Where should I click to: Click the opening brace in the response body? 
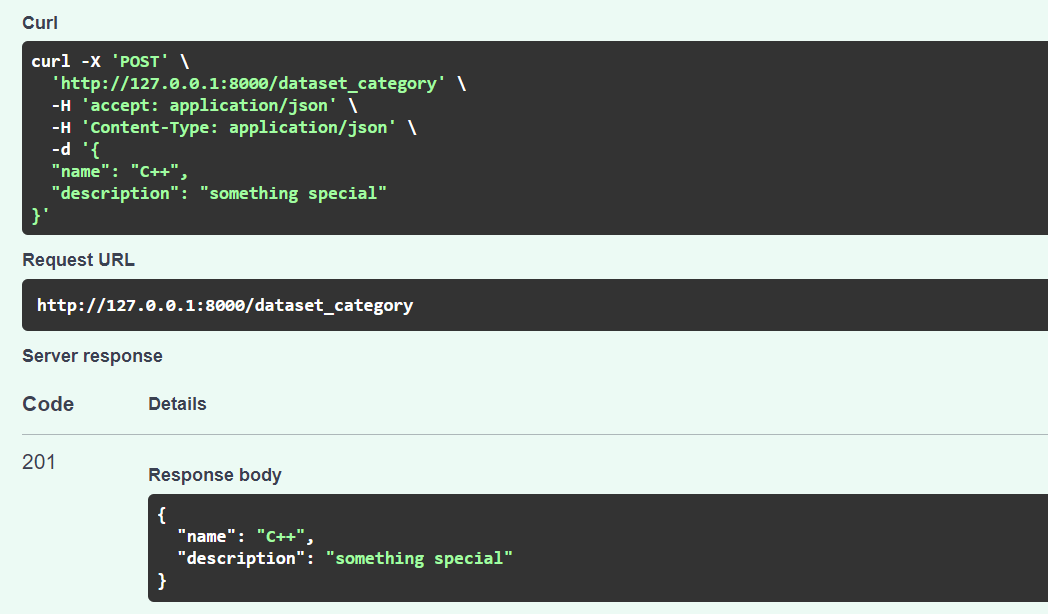pyautogui.click(x=162, y=514)
